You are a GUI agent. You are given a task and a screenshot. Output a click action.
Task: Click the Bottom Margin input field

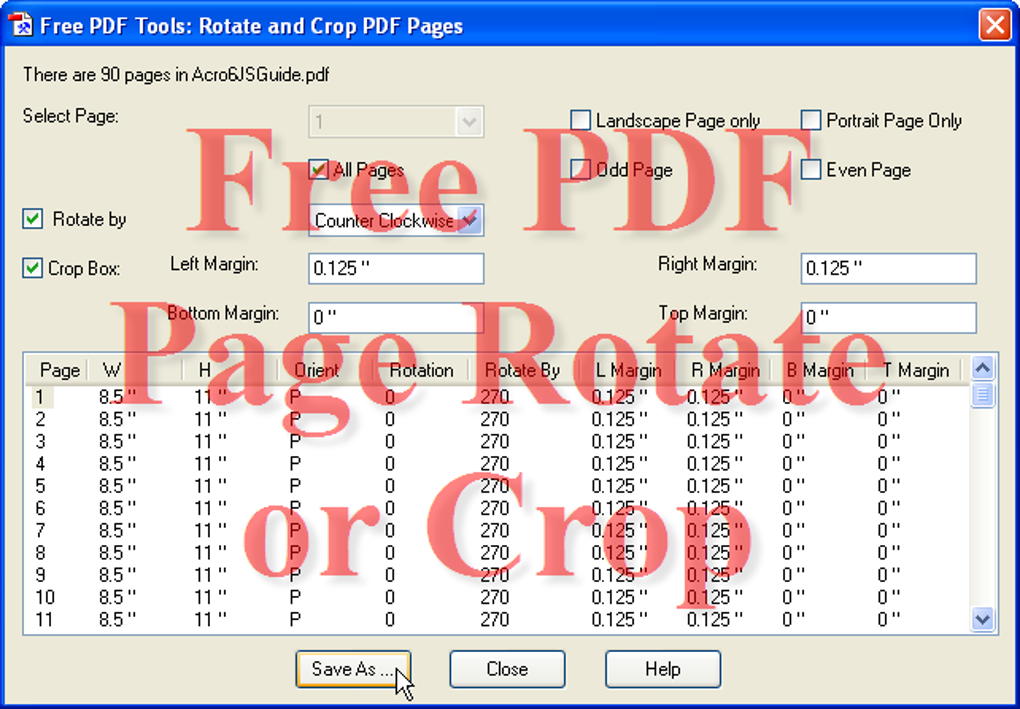pyautogui.click(x=396, y=317)
